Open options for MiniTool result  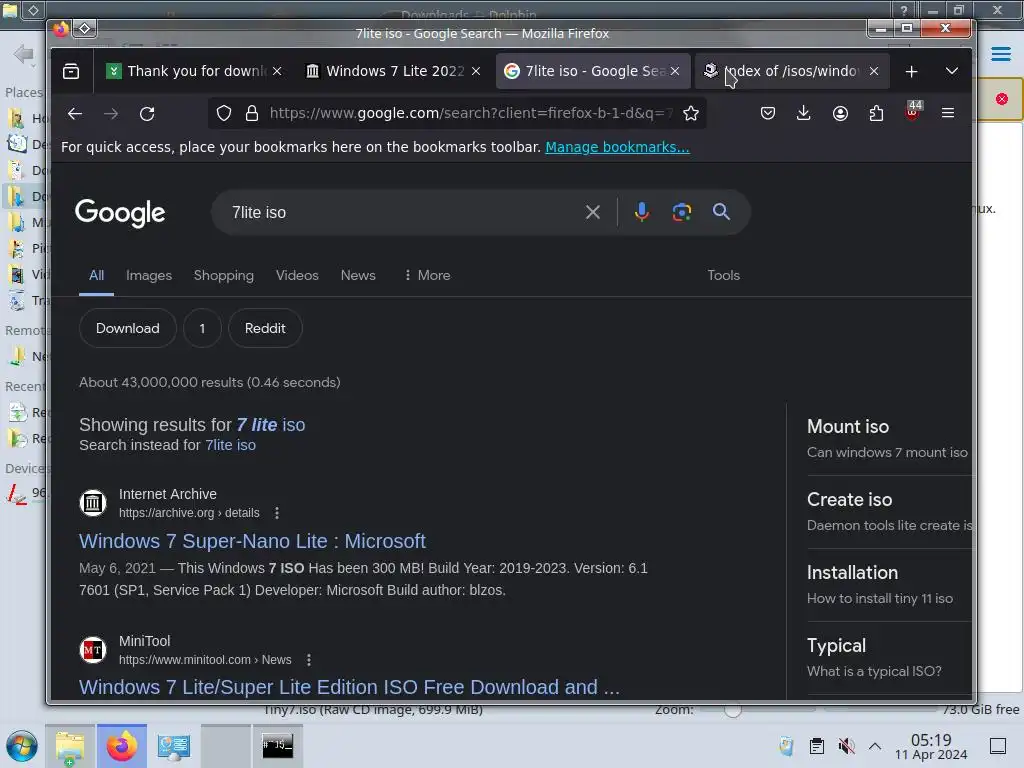coord(309,660)
